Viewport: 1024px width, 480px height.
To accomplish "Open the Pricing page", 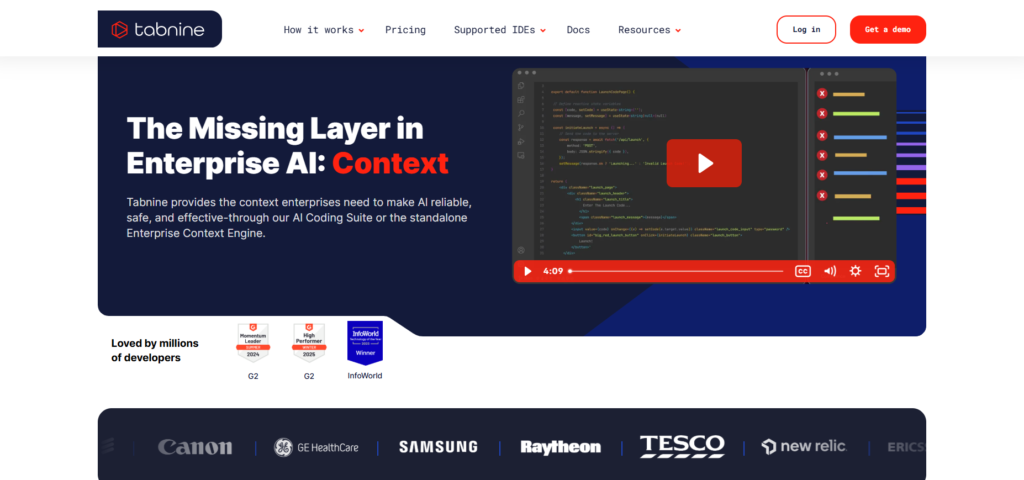I will [405, 30].
